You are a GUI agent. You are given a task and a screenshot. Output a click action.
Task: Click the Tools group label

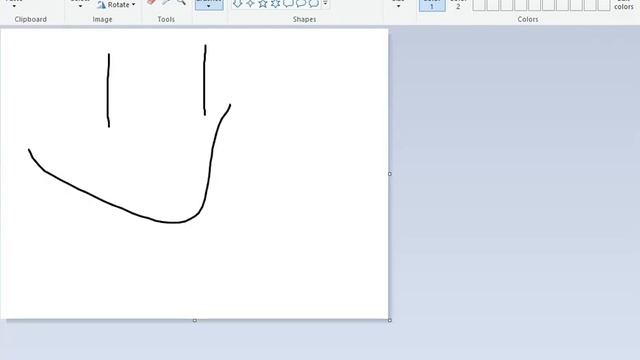166,19
